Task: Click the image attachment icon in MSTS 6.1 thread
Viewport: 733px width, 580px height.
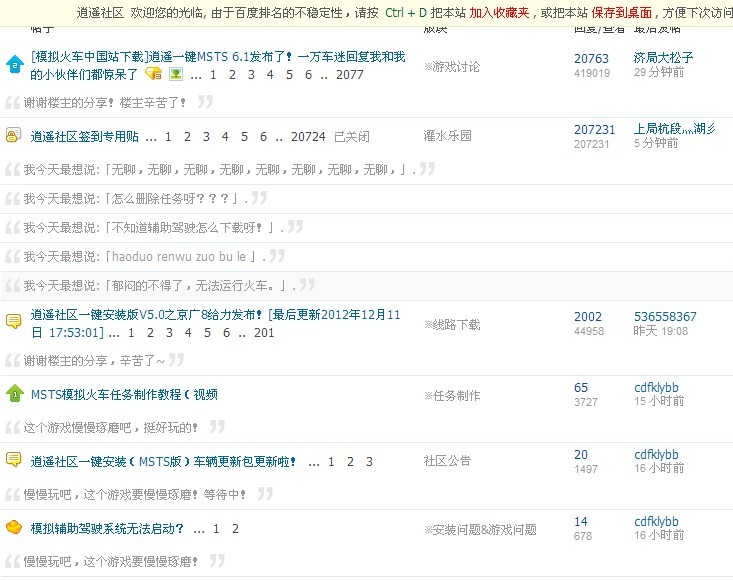Action: click(176, 74)
